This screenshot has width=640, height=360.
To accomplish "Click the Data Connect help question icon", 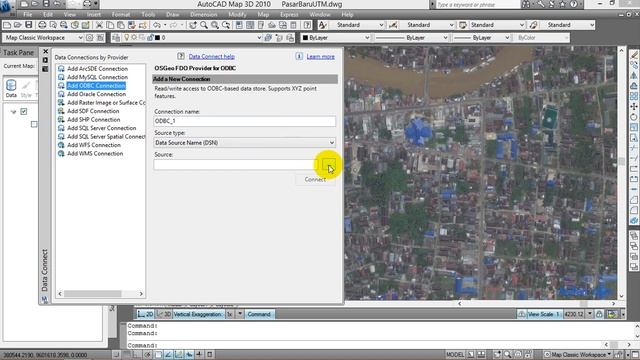I will [x=181, y=56].
